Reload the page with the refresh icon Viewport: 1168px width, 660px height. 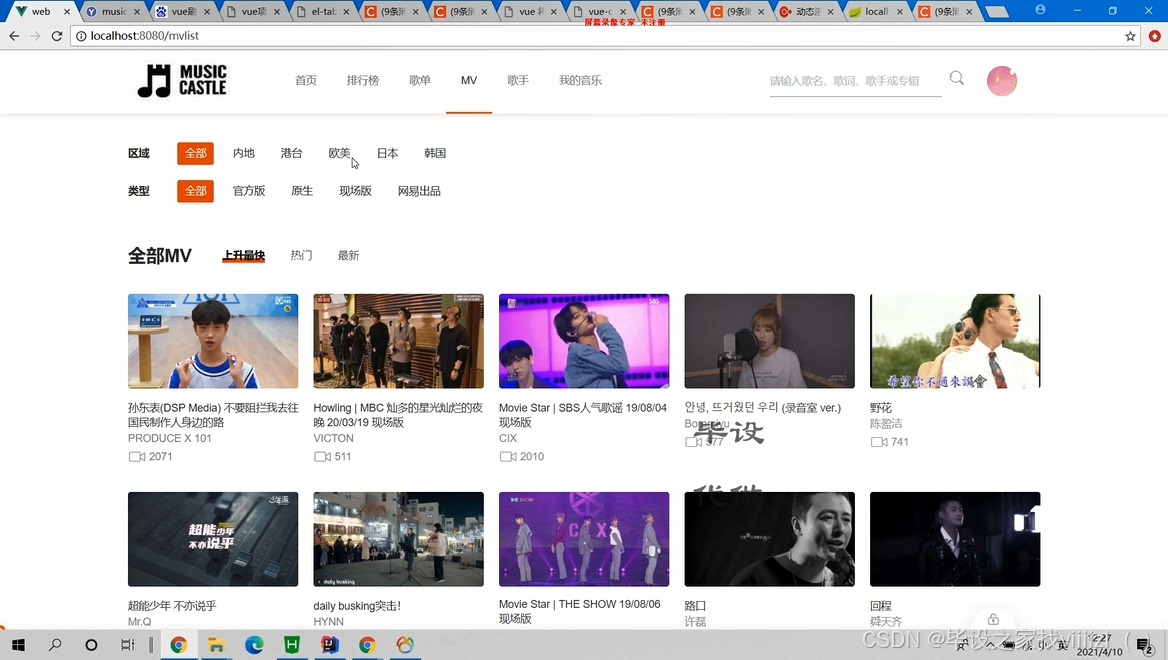tap(57, 36)
